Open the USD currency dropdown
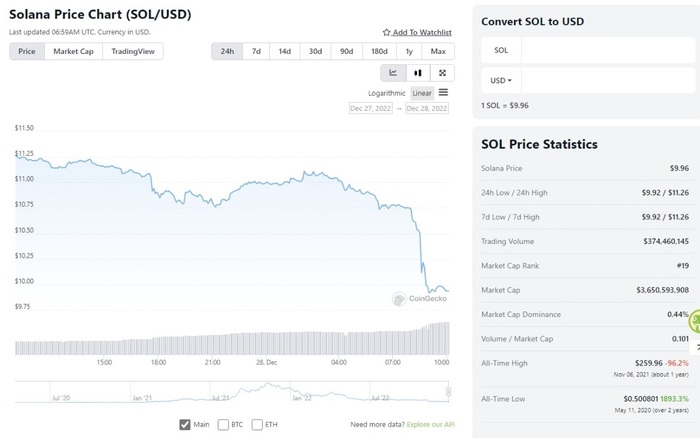This screenshot has height=438, width=700. click(x=501, y=80)
